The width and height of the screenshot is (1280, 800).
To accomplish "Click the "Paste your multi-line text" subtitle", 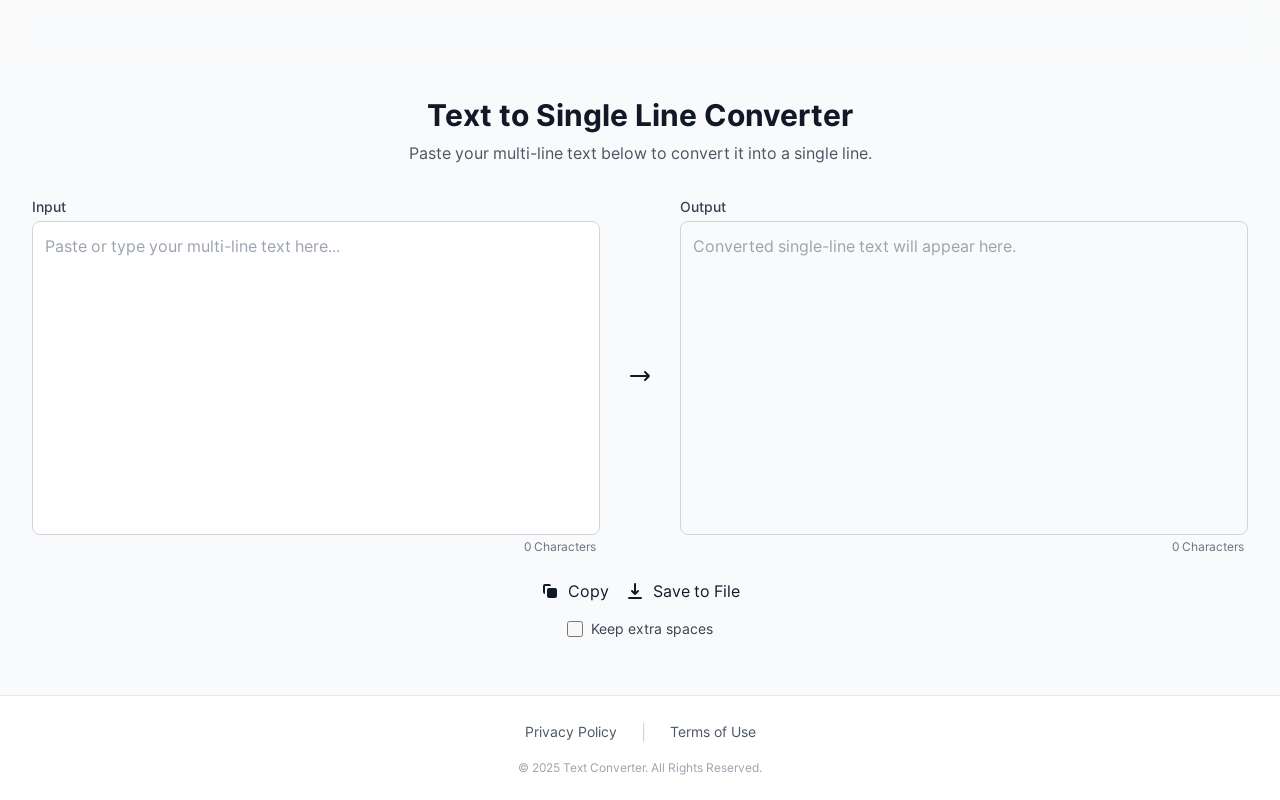I will (x=640, y=153).
